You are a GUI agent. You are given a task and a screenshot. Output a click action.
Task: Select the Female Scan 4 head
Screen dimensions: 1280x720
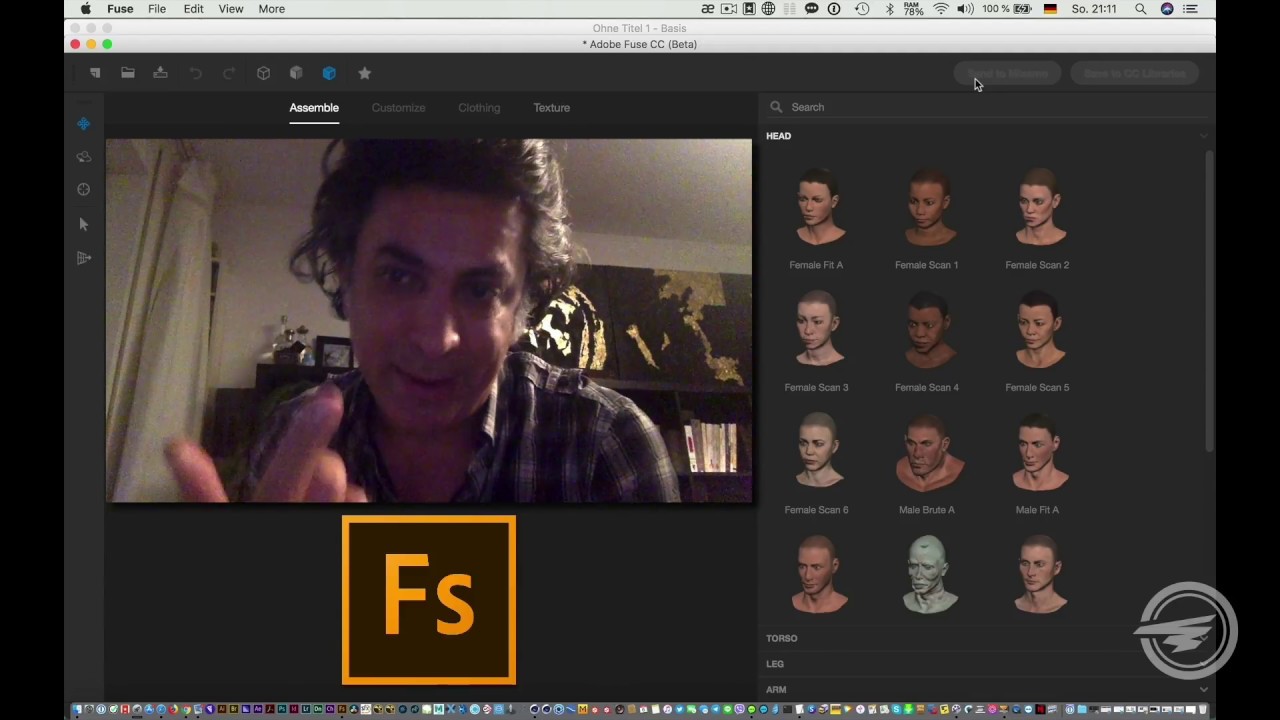928,330
